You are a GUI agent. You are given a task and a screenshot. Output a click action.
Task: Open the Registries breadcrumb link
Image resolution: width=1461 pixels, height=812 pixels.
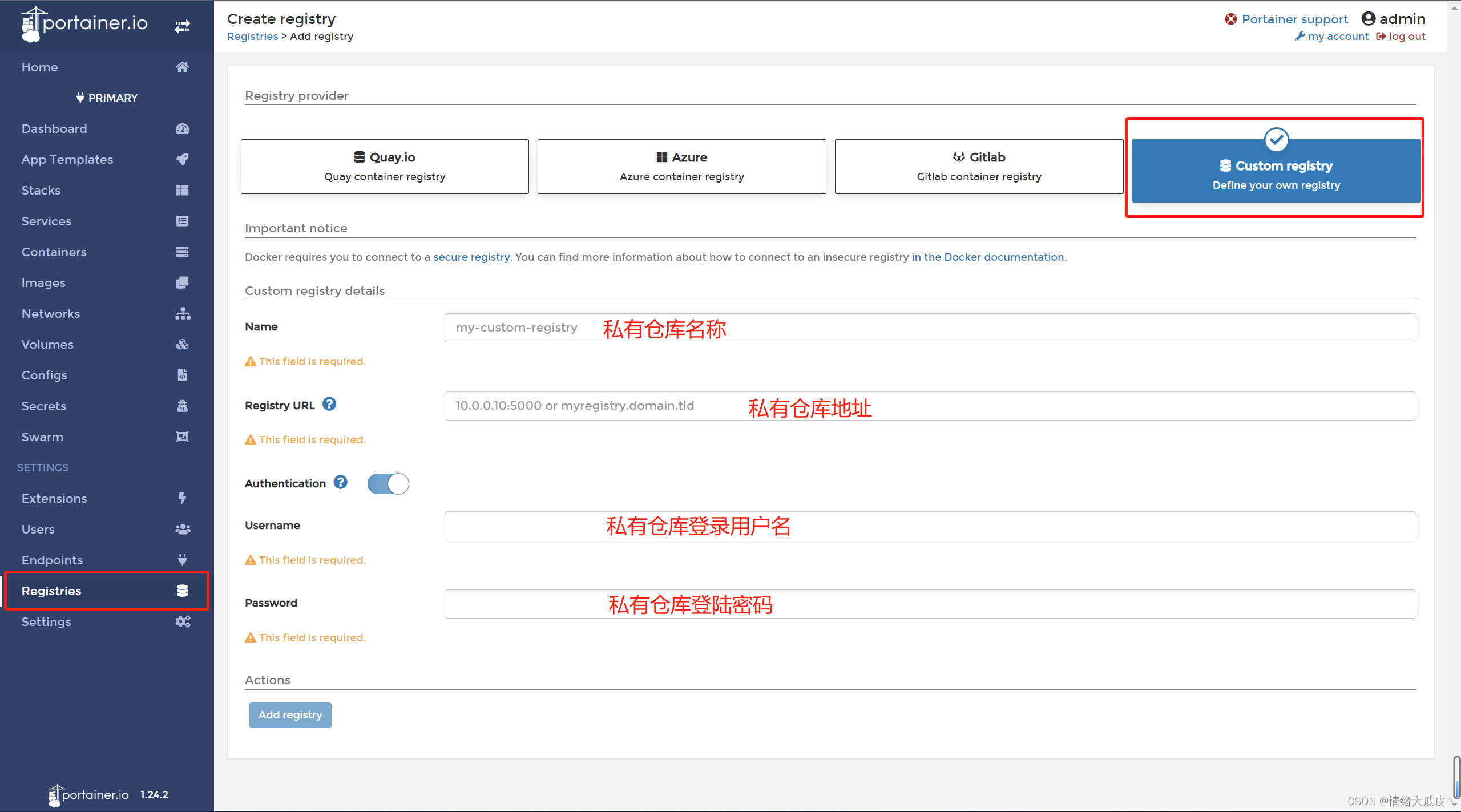coord(252,37)
